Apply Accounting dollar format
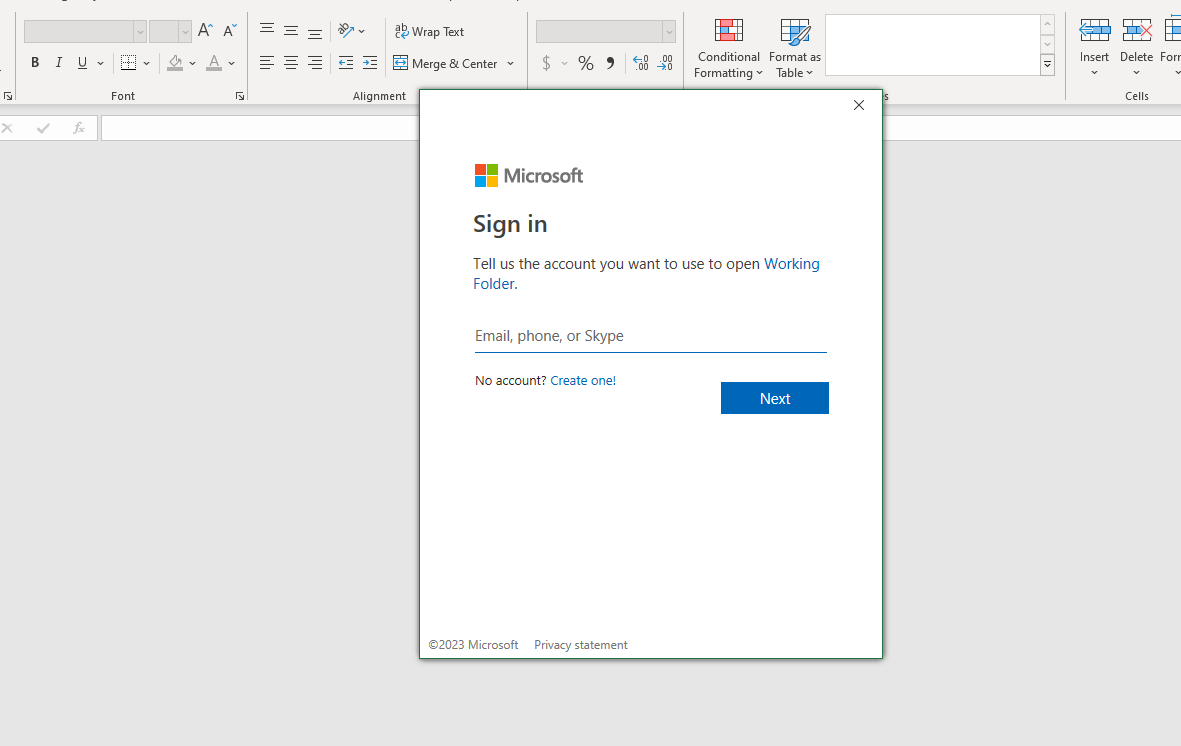 point(546,63)
